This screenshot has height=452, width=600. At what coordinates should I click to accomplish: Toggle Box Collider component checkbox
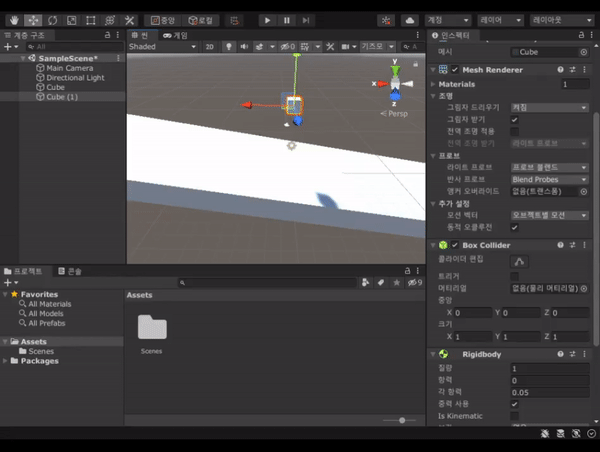455,245
